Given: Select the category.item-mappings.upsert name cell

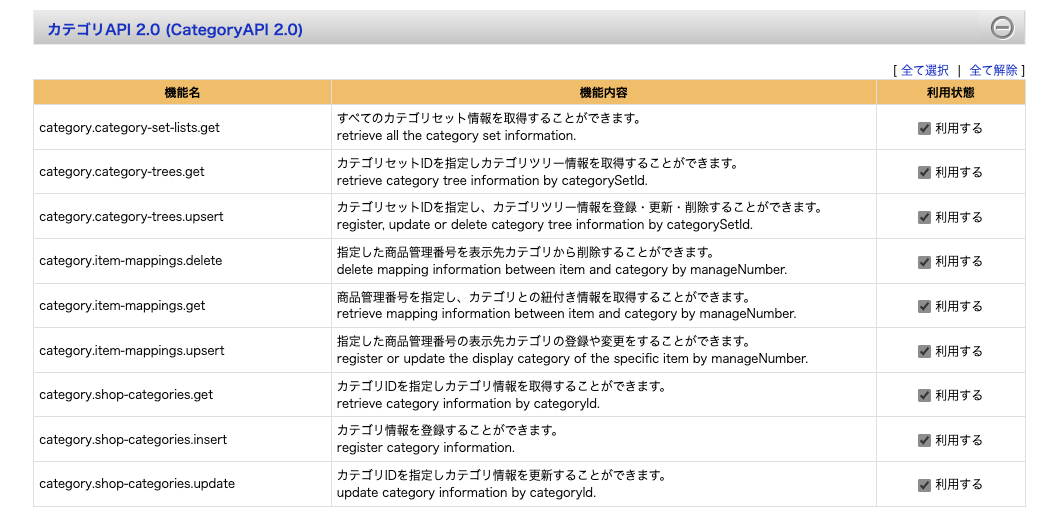Looking at the screenshot, I should point(182,350).
